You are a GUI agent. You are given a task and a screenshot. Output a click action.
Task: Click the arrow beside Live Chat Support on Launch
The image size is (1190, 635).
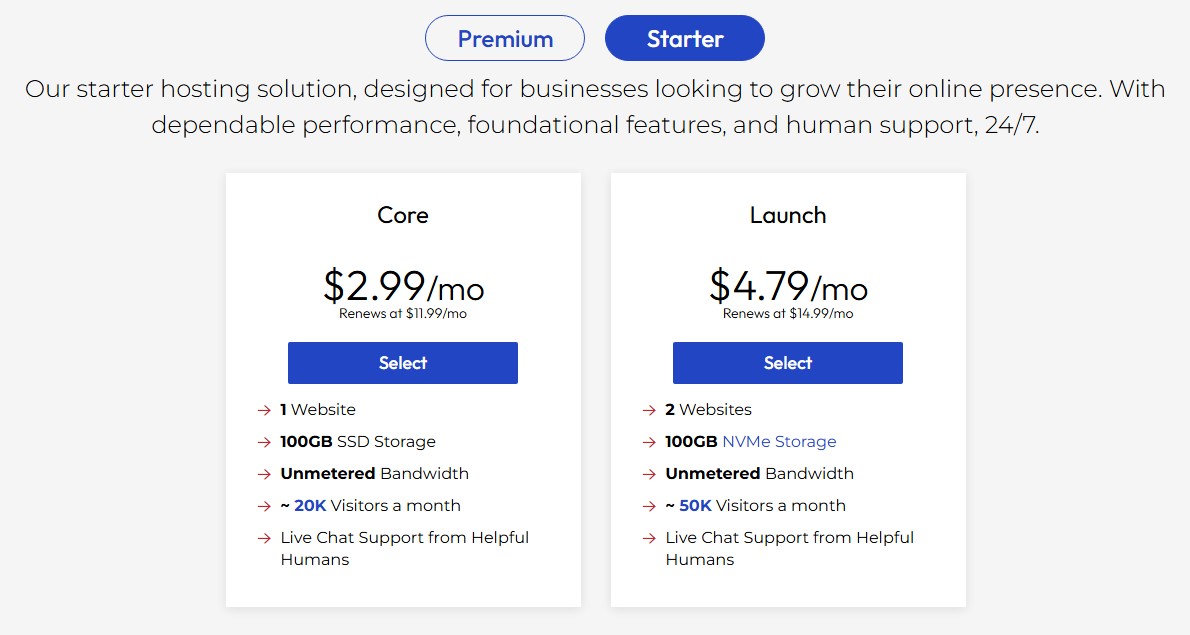pos(650,537)
